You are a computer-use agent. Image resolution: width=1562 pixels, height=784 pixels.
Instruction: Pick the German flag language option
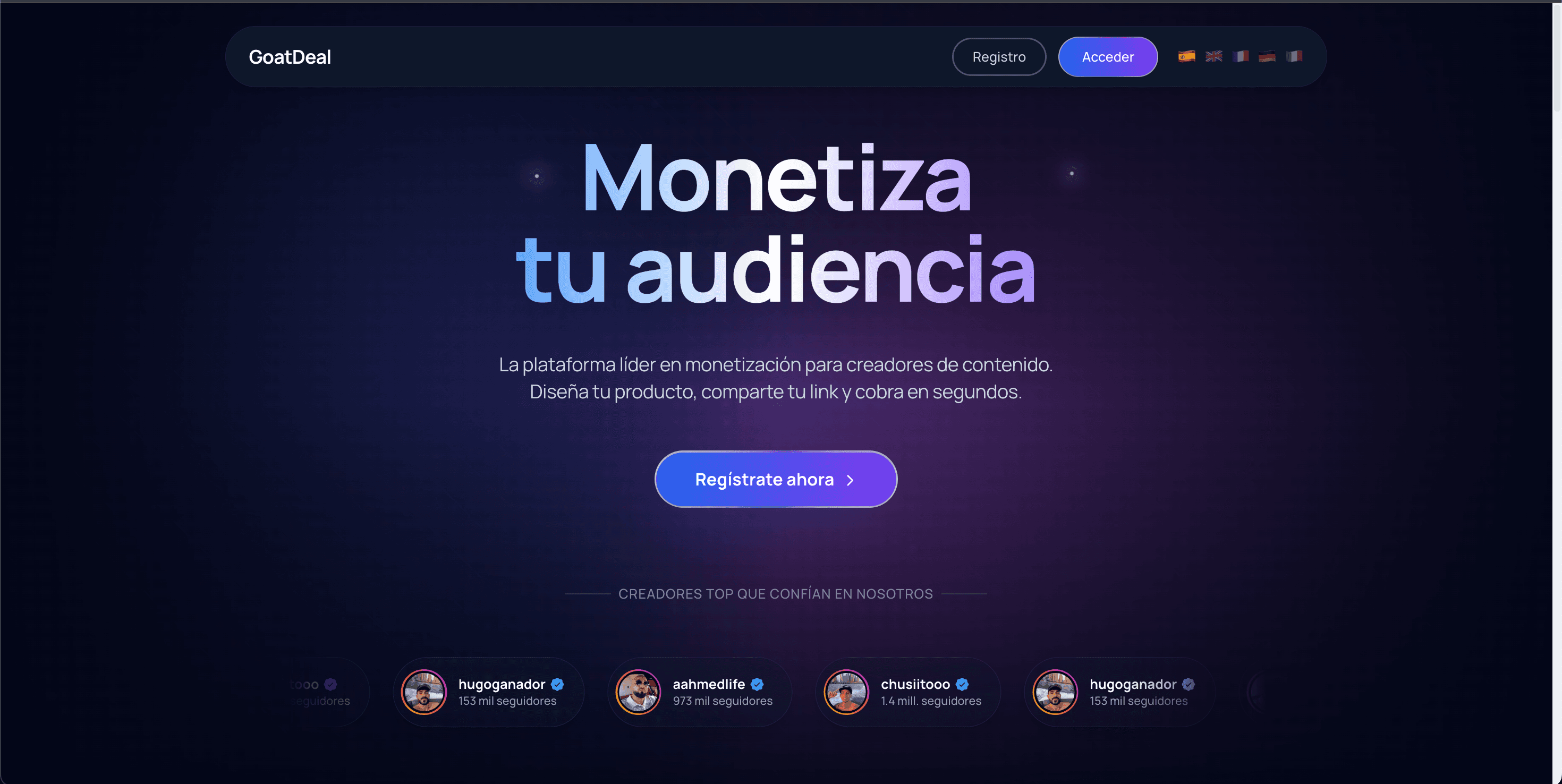click(x=1267, y=56)
